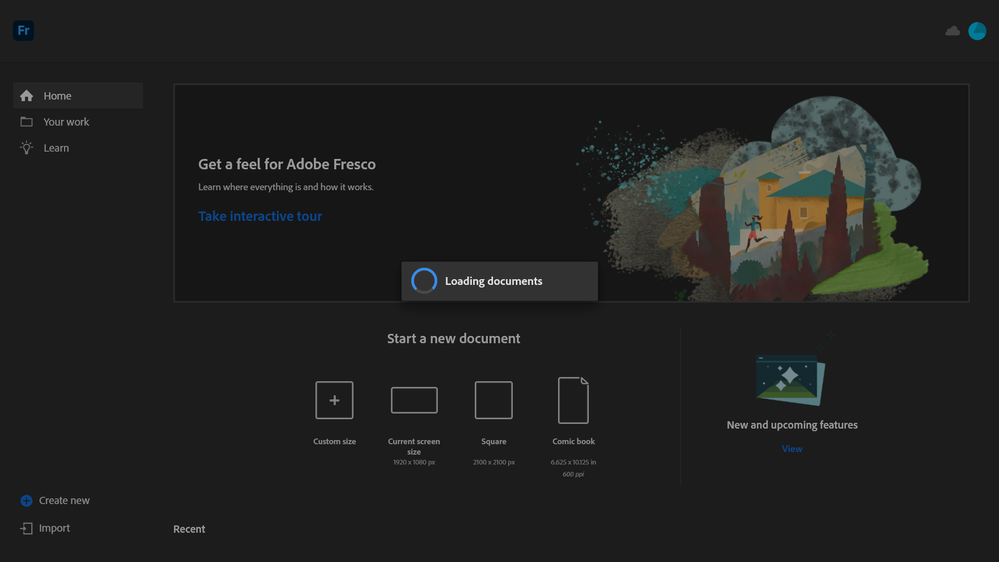
Task: Create a Current screen size document
Action: 414,400
